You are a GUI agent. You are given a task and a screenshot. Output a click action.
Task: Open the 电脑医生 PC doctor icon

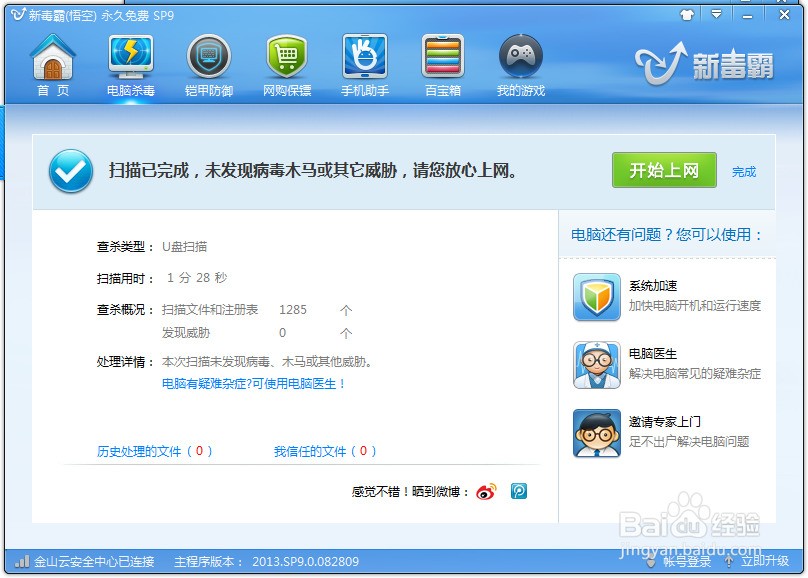coord(597,366)
